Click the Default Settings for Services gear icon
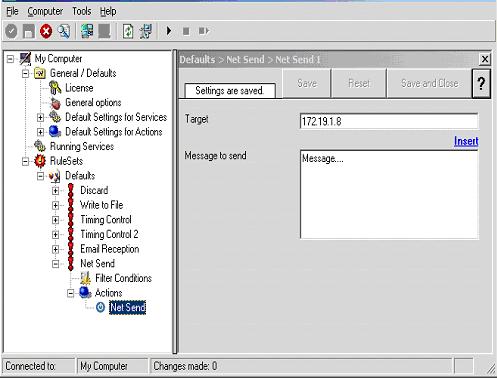The width and height of the screenshot is (497, 379). point(55,117)
